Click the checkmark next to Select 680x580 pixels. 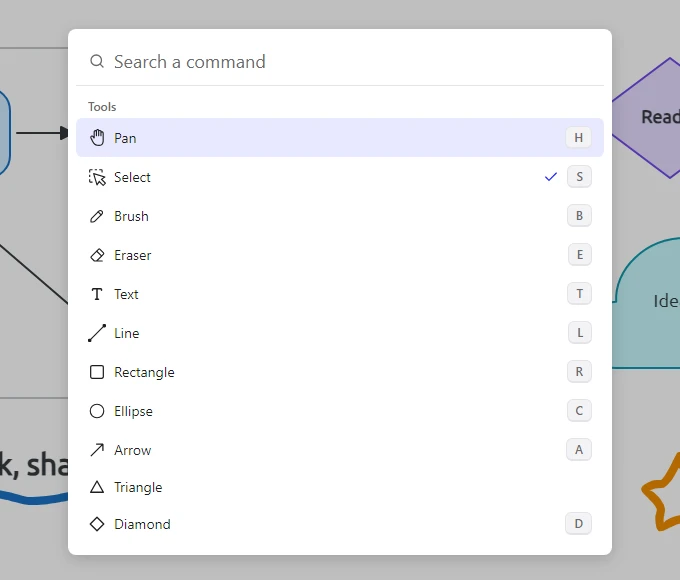[551, 177]
